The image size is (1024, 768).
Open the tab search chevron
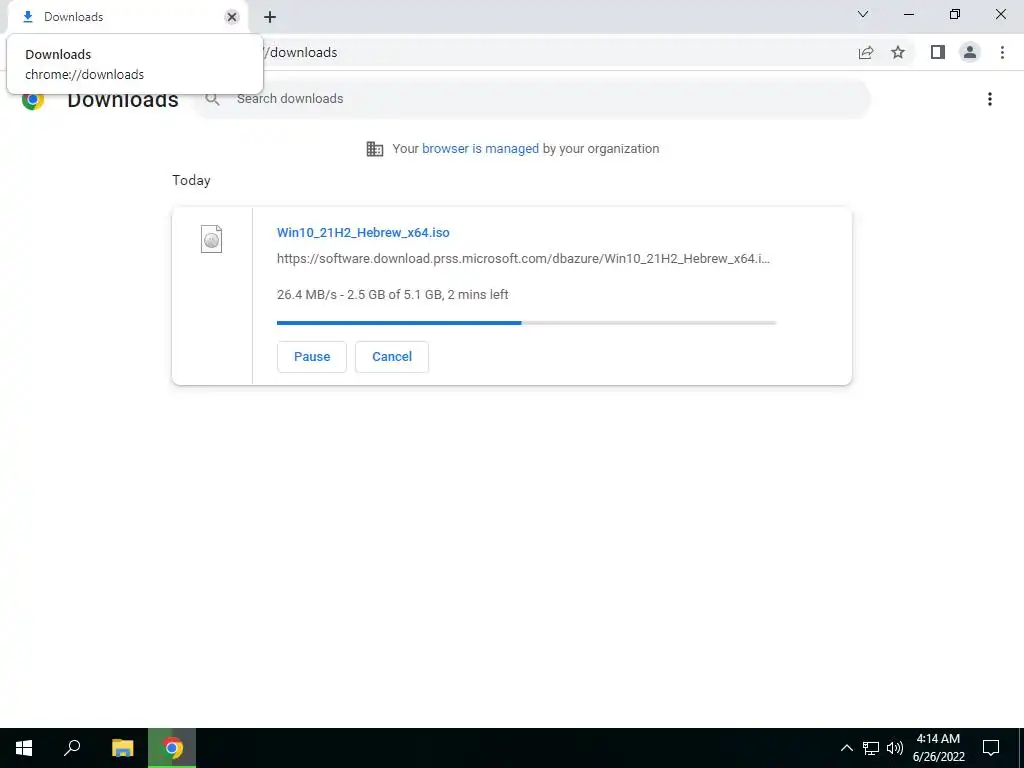click(x=863, y=14)
